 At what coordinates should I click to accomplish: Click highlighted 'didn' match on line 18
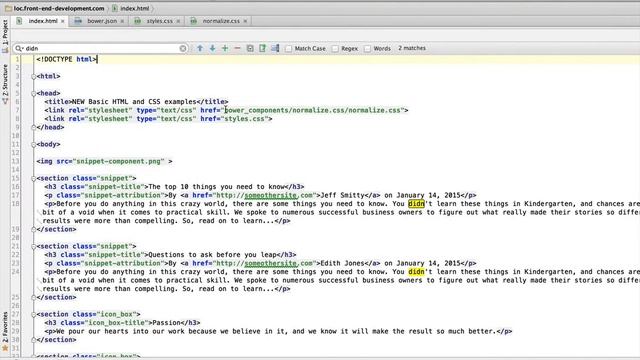[416, 204]
